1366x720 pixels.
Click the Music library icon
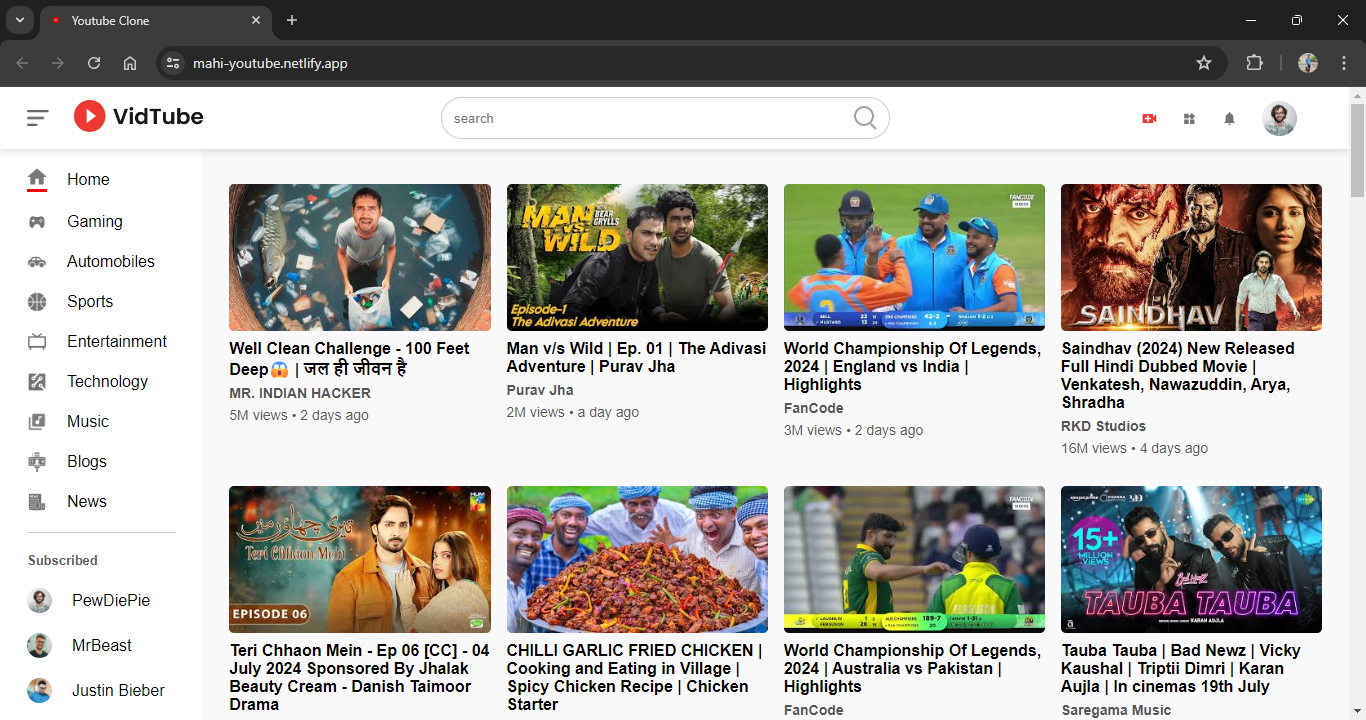pyautogui.click(x=37, y=422)
